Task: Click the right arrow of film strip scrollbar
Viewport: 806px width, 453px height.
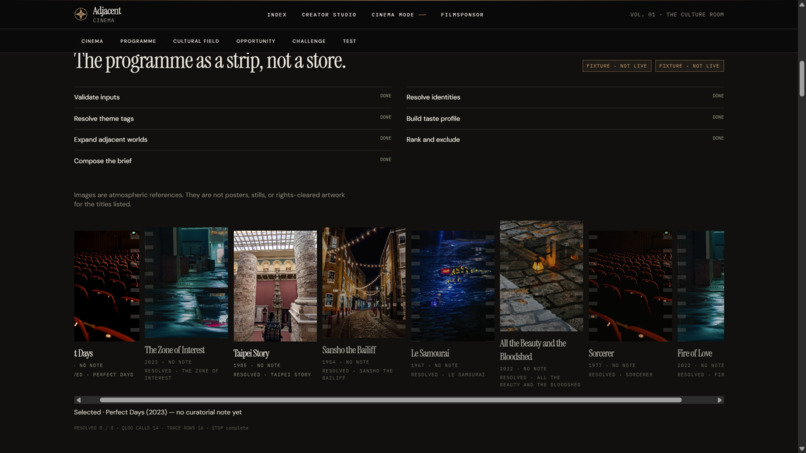Action: click(720, 400)
